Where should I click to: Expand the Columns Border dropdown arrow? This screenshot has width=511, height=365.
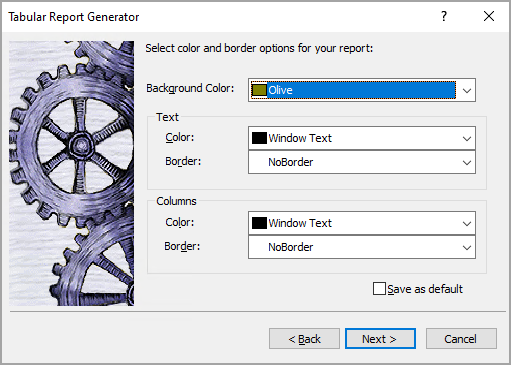tap(467, 247)
